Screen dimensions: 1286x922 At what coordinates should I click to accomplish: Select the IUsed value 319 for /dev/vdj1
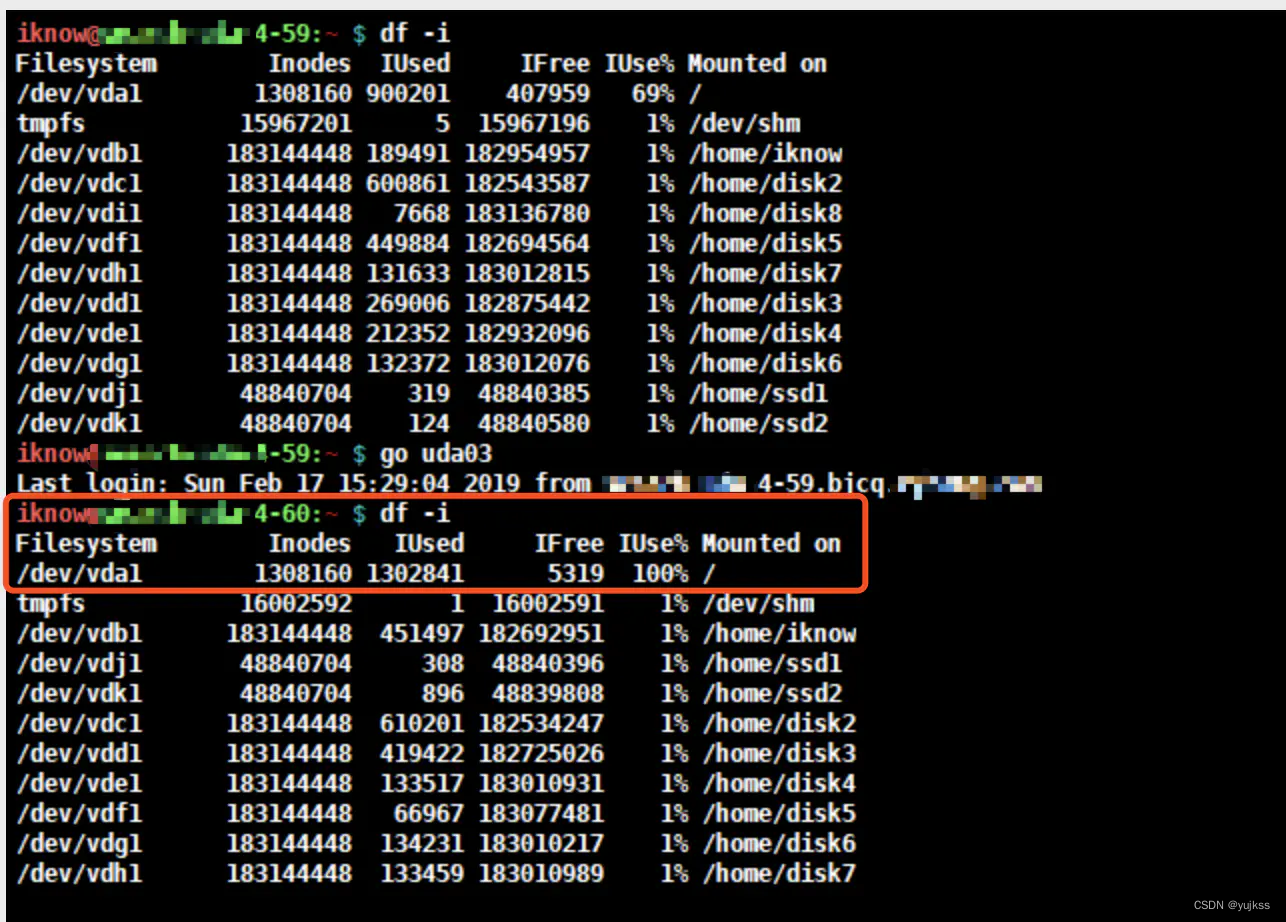coord(429,394)
